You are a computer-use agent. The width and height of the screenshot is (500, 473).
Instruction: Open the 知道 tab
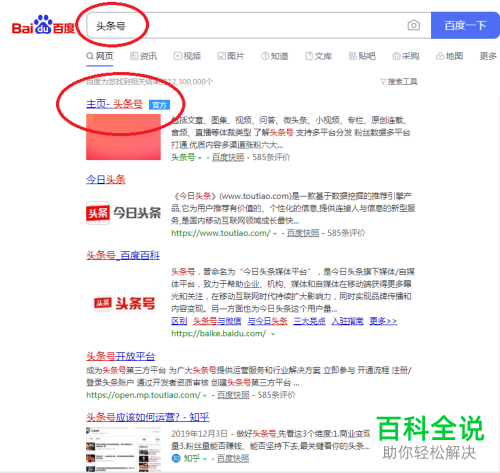pos(275,56)
